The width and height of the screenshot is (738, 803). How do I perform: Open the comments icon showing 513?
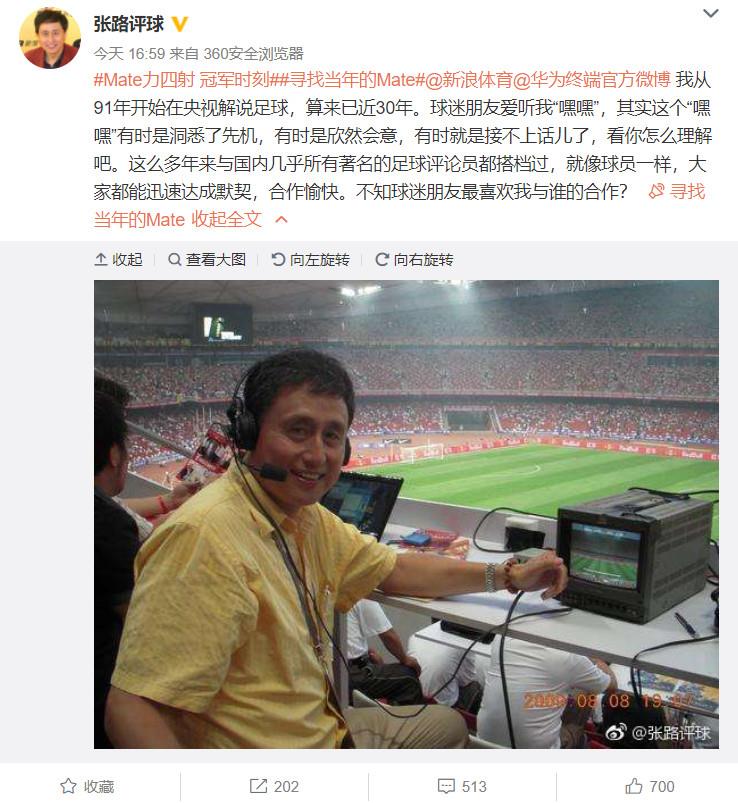tap(446, 786)
